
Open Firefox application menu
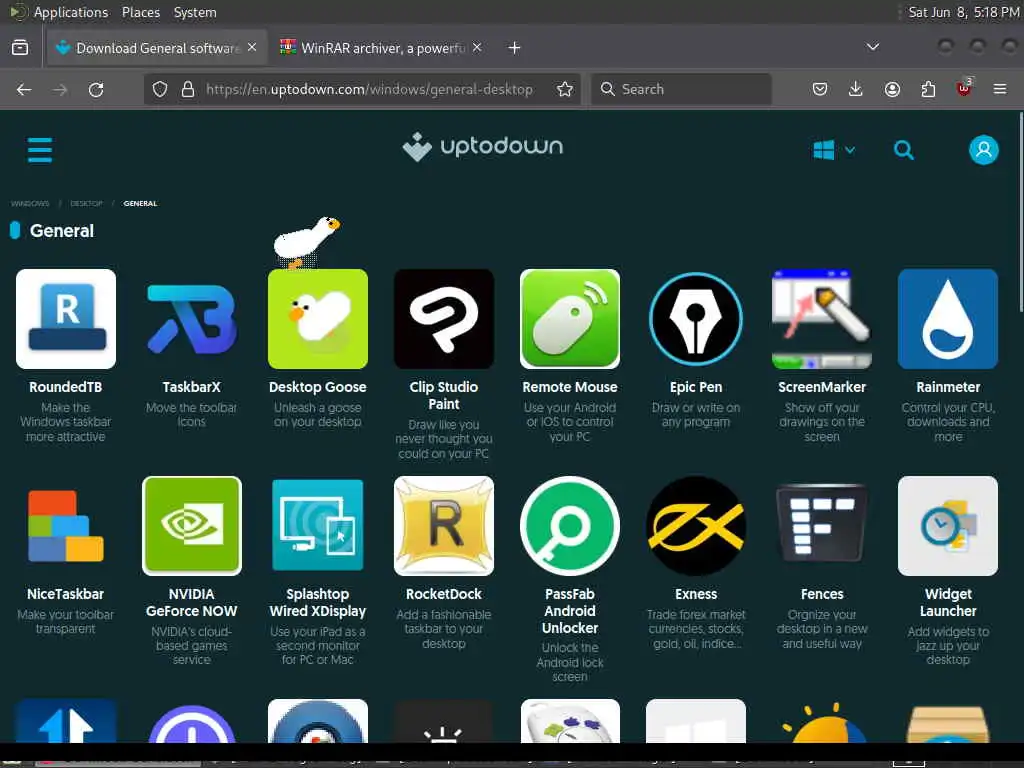click(x=1000, y=89)
